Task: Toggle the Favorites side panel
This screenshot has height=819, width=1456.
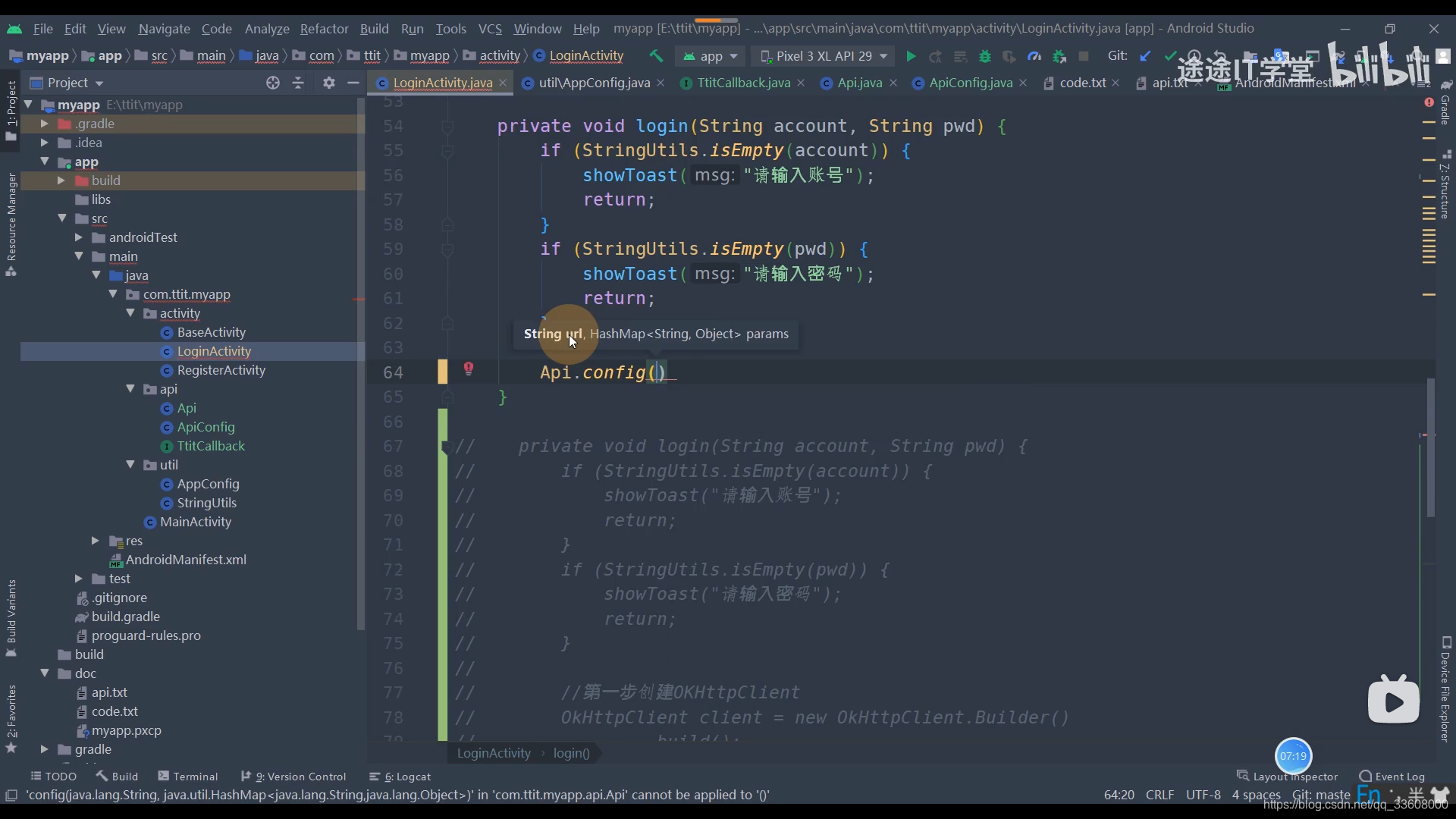Action: coord(11,718)
